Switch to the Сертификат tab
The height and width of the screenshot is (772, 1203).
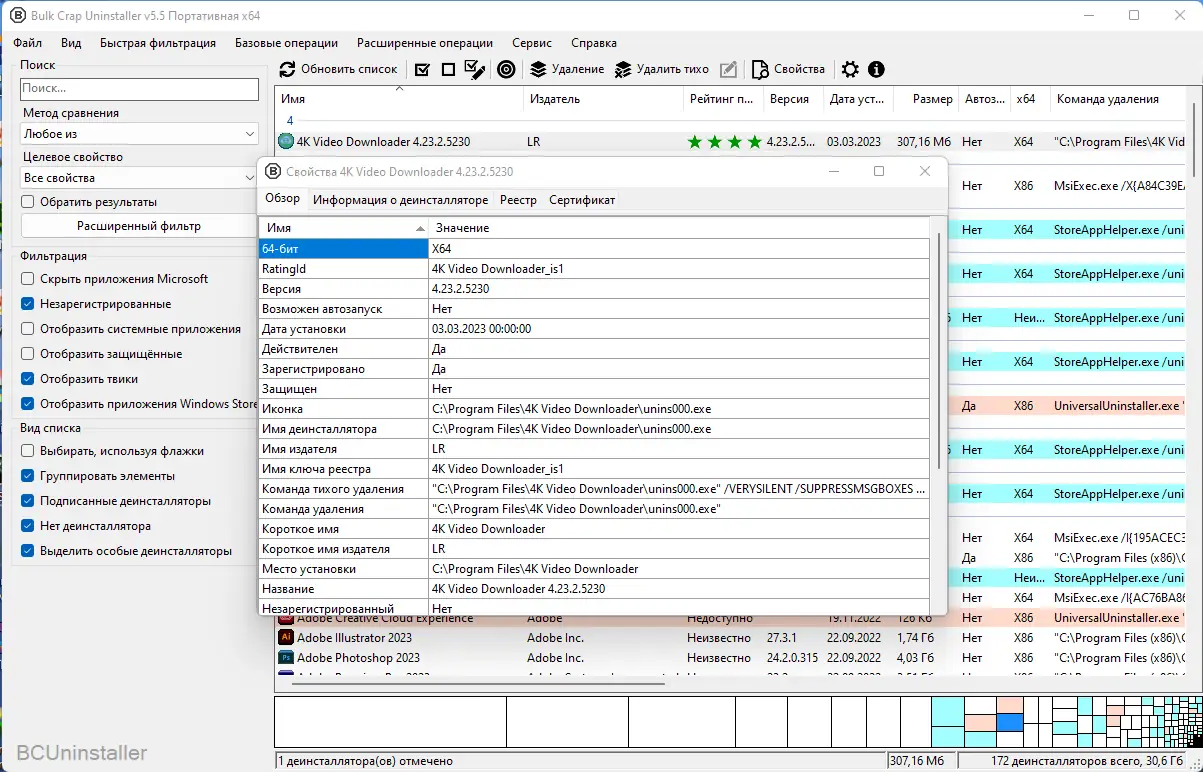click(x=582, y=200)
